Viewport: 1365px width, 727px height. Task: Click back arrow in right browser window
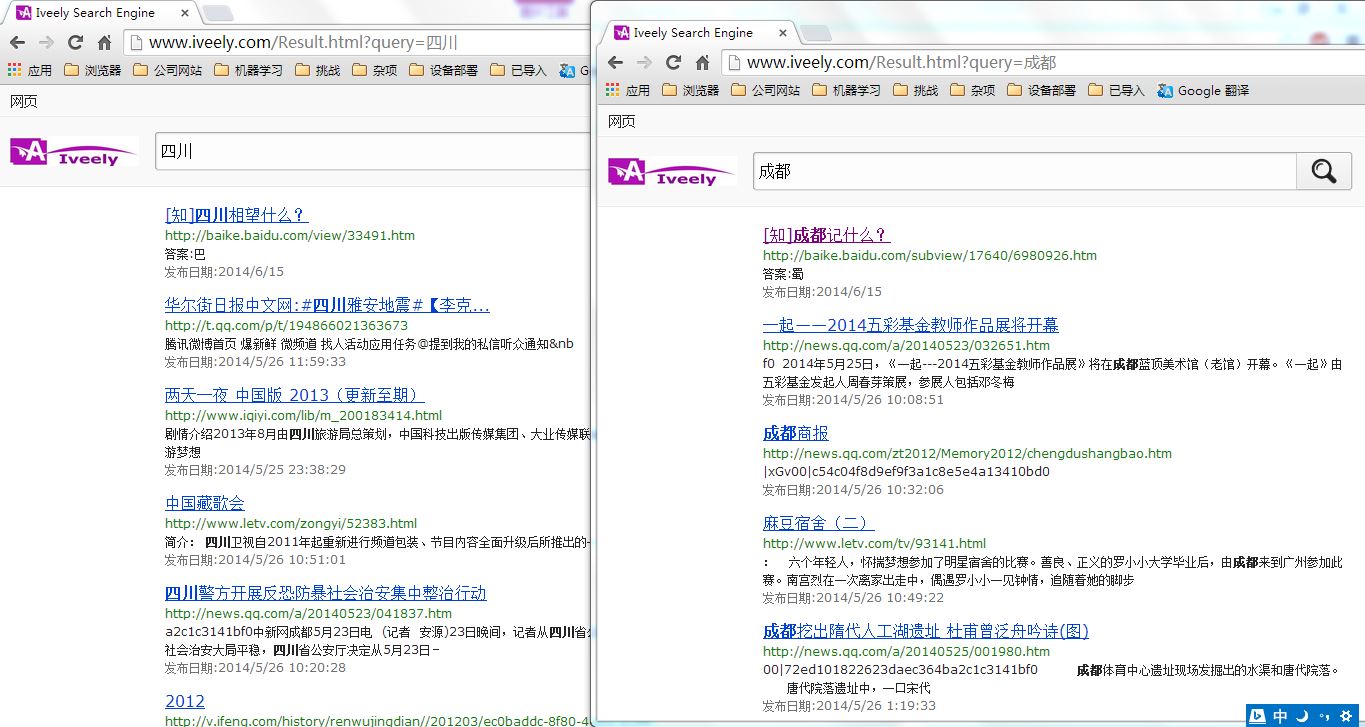tap(615, 63)
